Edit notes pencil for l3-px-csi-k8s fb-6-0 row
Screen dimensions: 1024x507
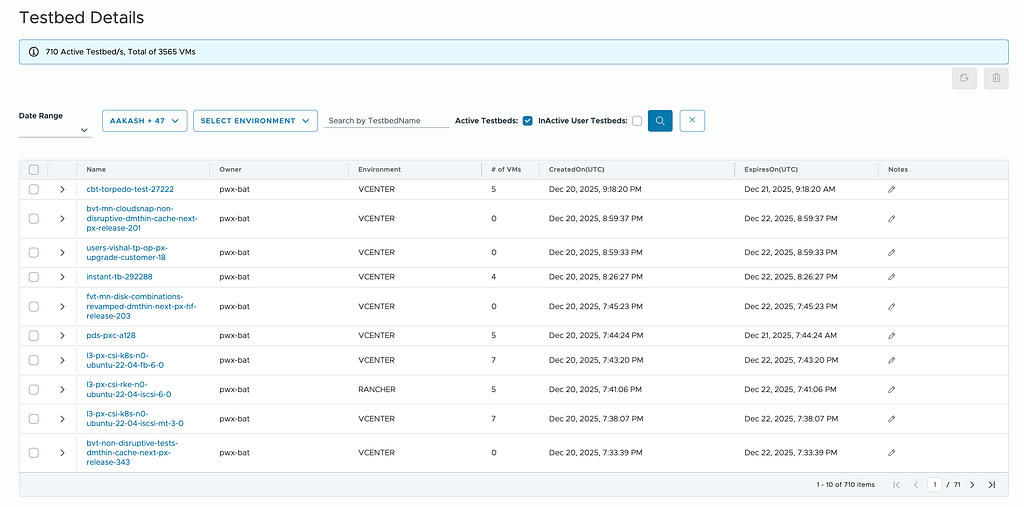[x=891, y=361]
